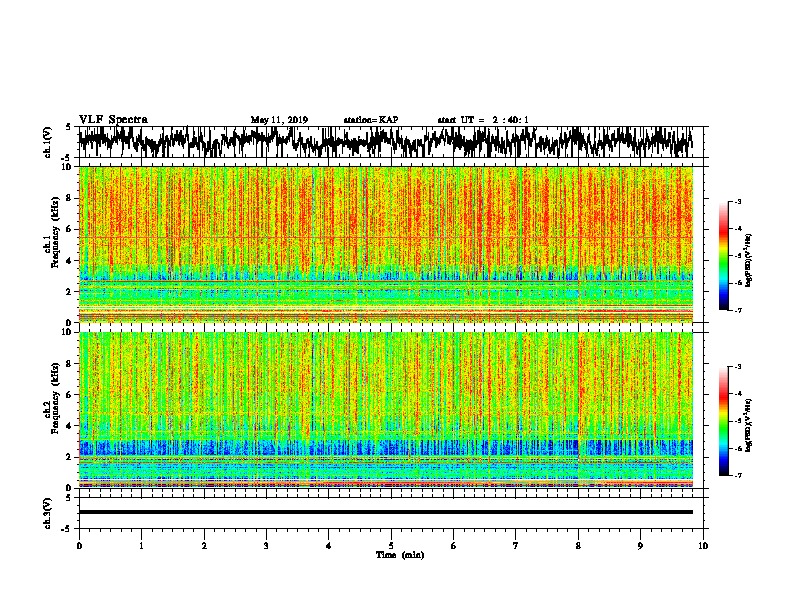The height and width of the screenshot is (612, 792).
Task: Click tick label "8" on the Time axis
Action: pos(578,546)
